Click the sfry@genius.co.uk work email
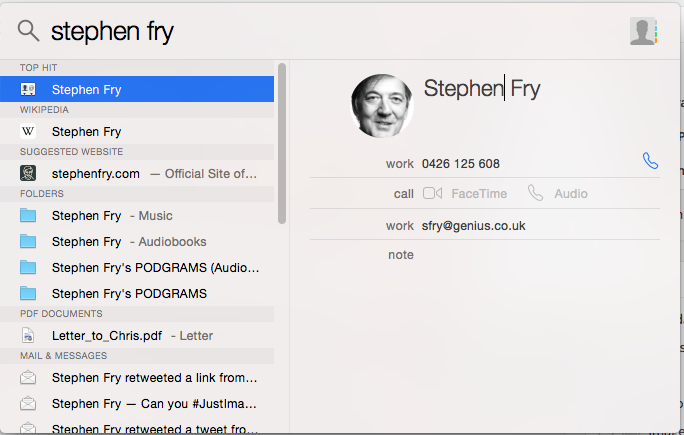The image size is (684, 435). (x=473, y=226)
